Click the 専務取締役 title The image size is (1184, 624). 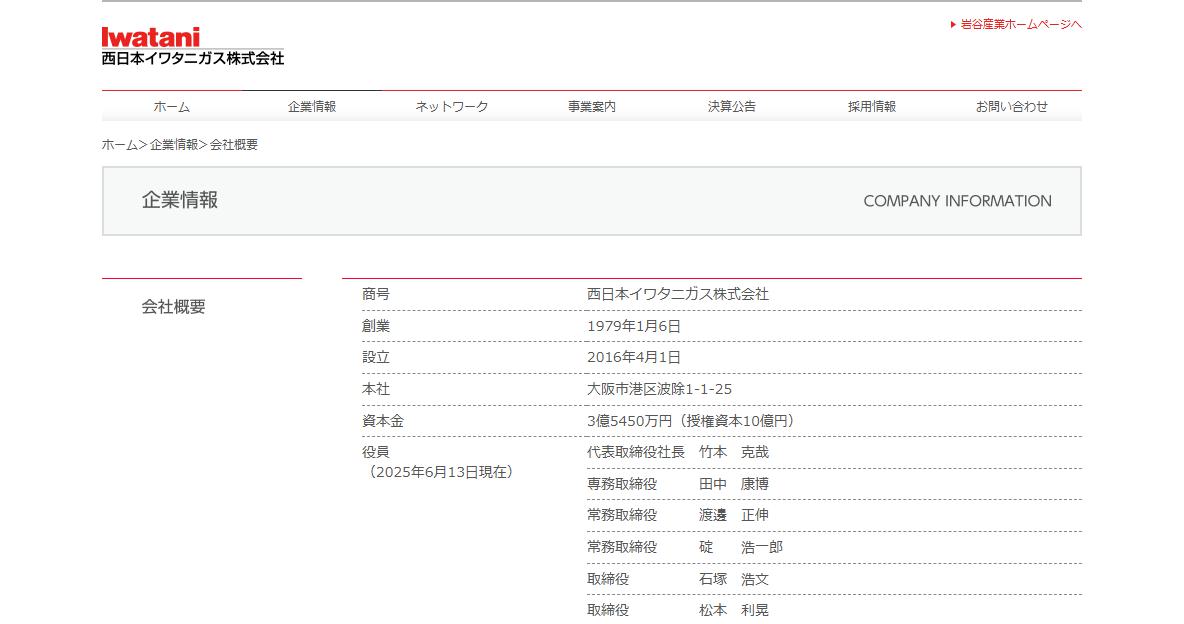pyautogui.click(x=622, y=483)
